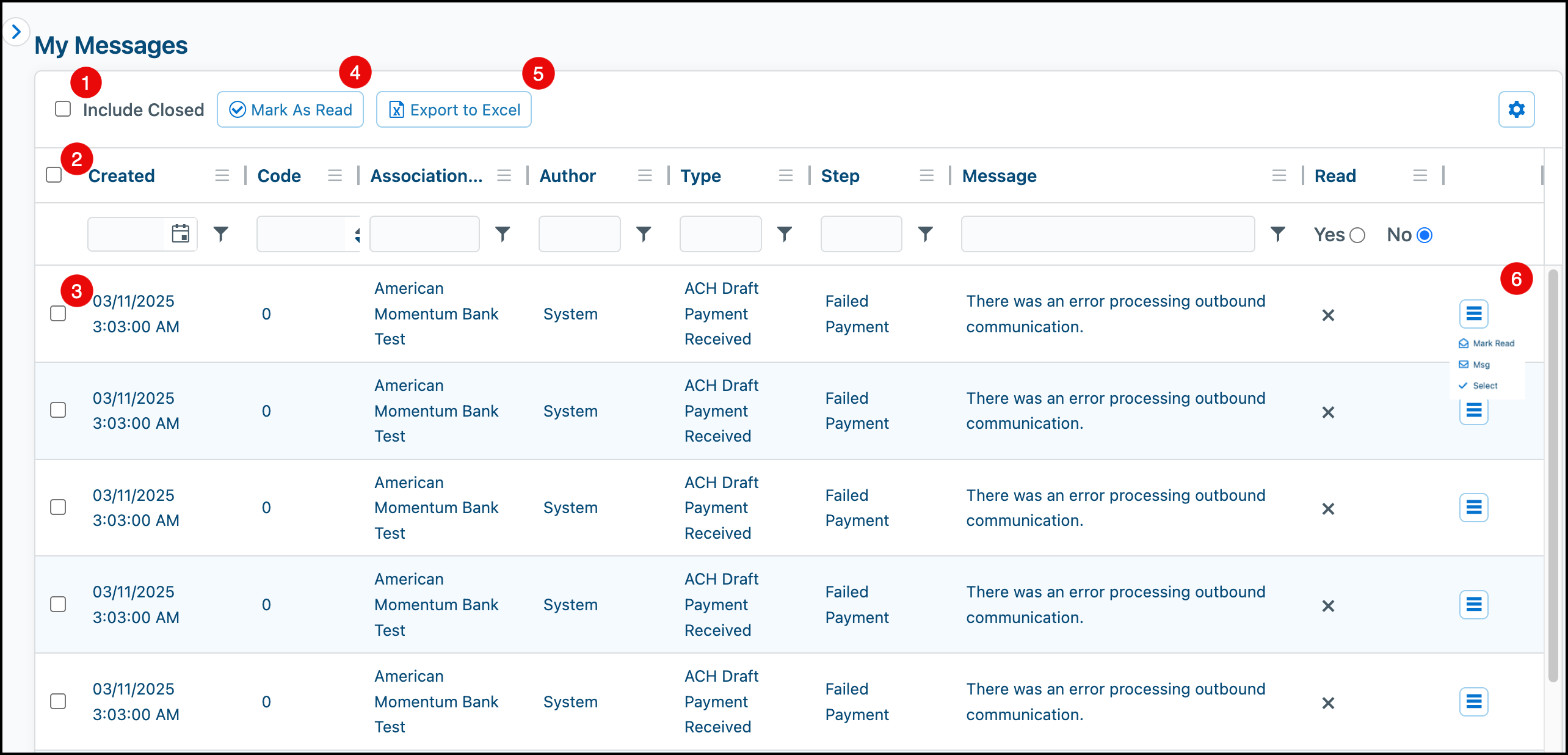Click the vertical scrollbar on the grid
Viewport: 1568px width, 755px height.
pos(1553,476)
